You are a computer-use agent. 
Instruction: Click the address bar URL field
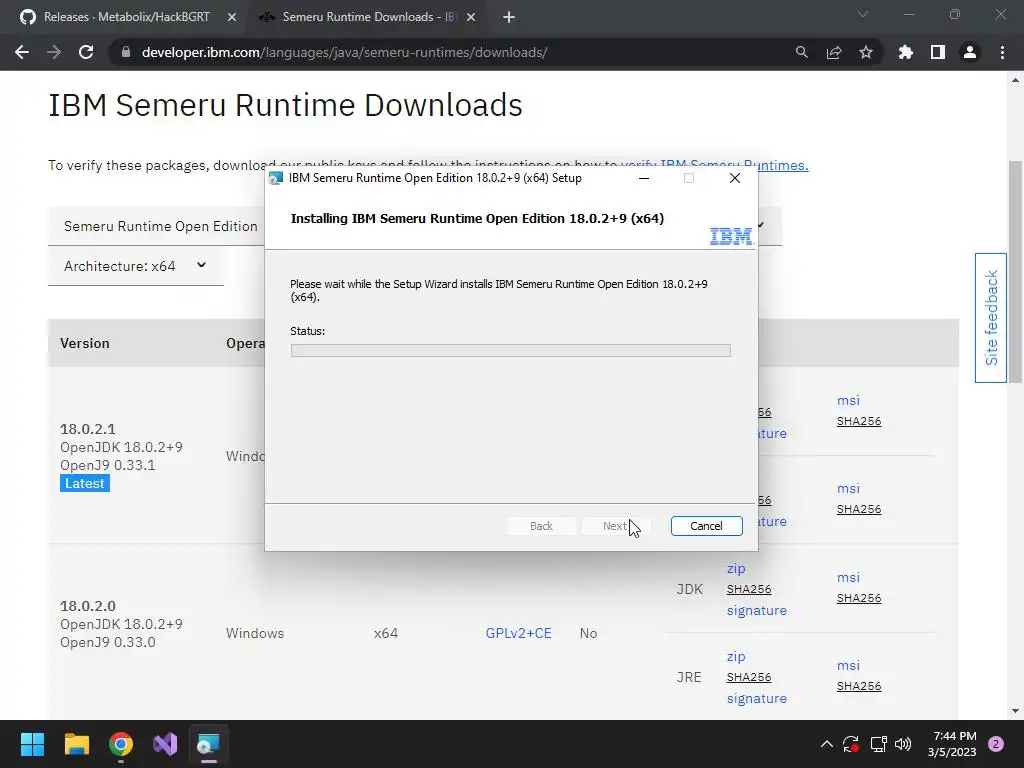pos(344,52)
